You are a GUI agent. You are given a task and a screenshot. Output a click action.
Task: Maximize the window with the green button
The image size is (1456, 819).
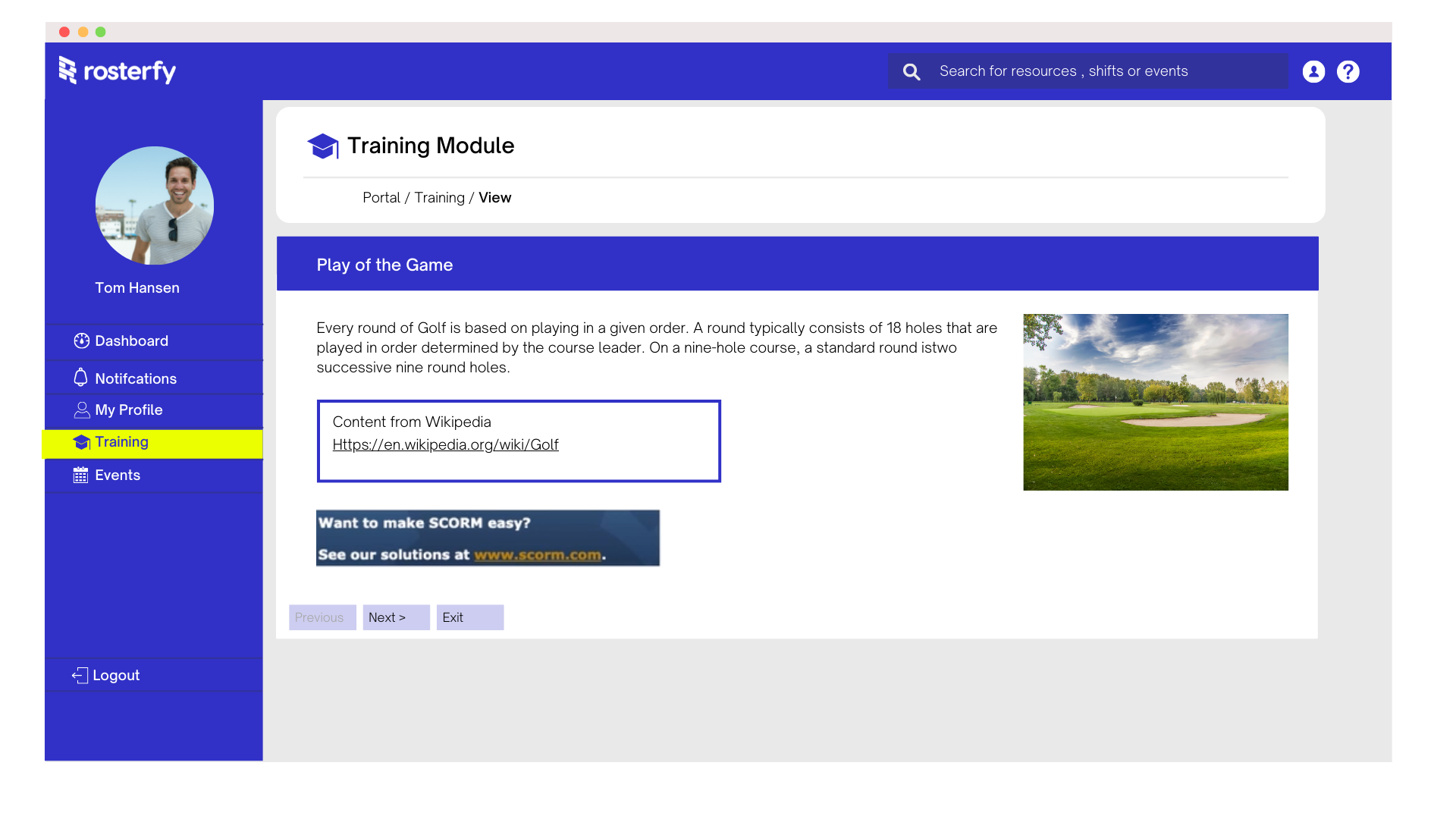click(100, 32)
